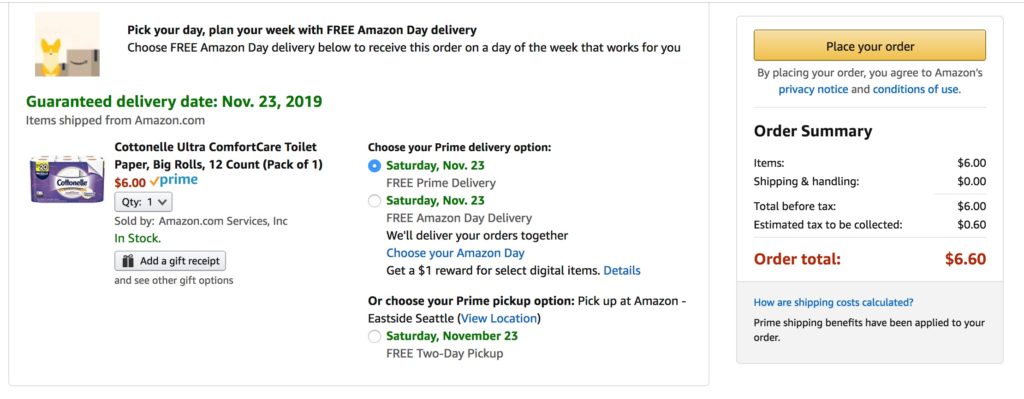Select the FREE Two-Day Pickup radio option
Image resolution: width=1024 pixels, height=399 pixels.
(x=374, y=337)
